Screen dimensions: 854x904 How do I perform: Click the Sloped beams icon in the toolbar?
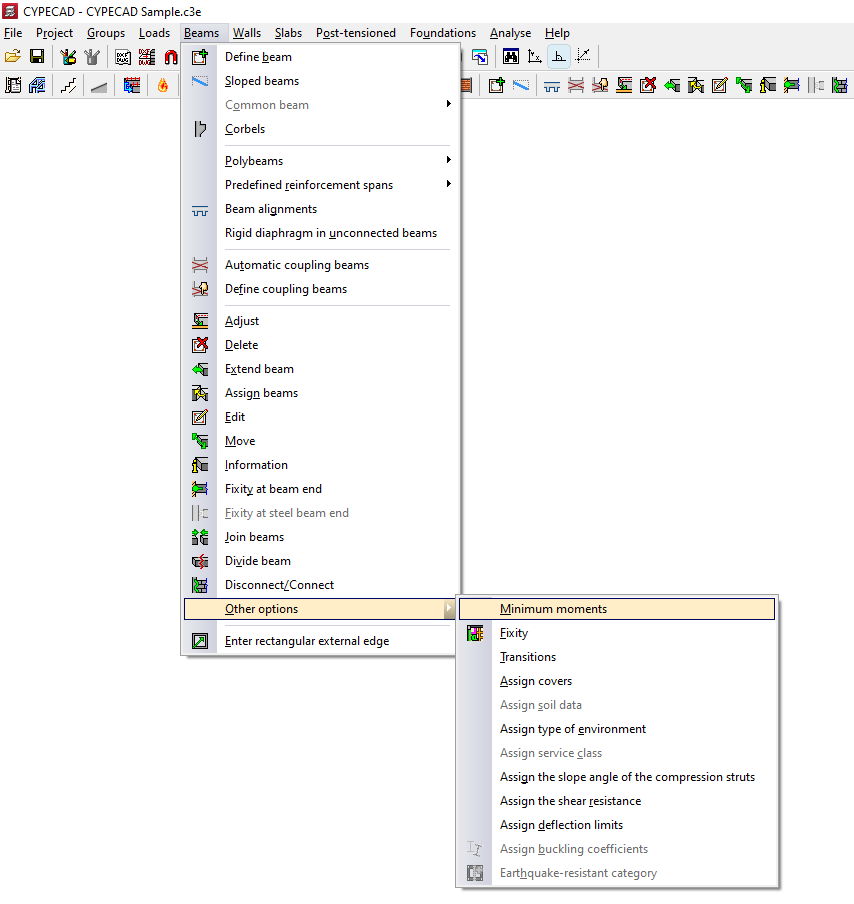tap(521, 86)
